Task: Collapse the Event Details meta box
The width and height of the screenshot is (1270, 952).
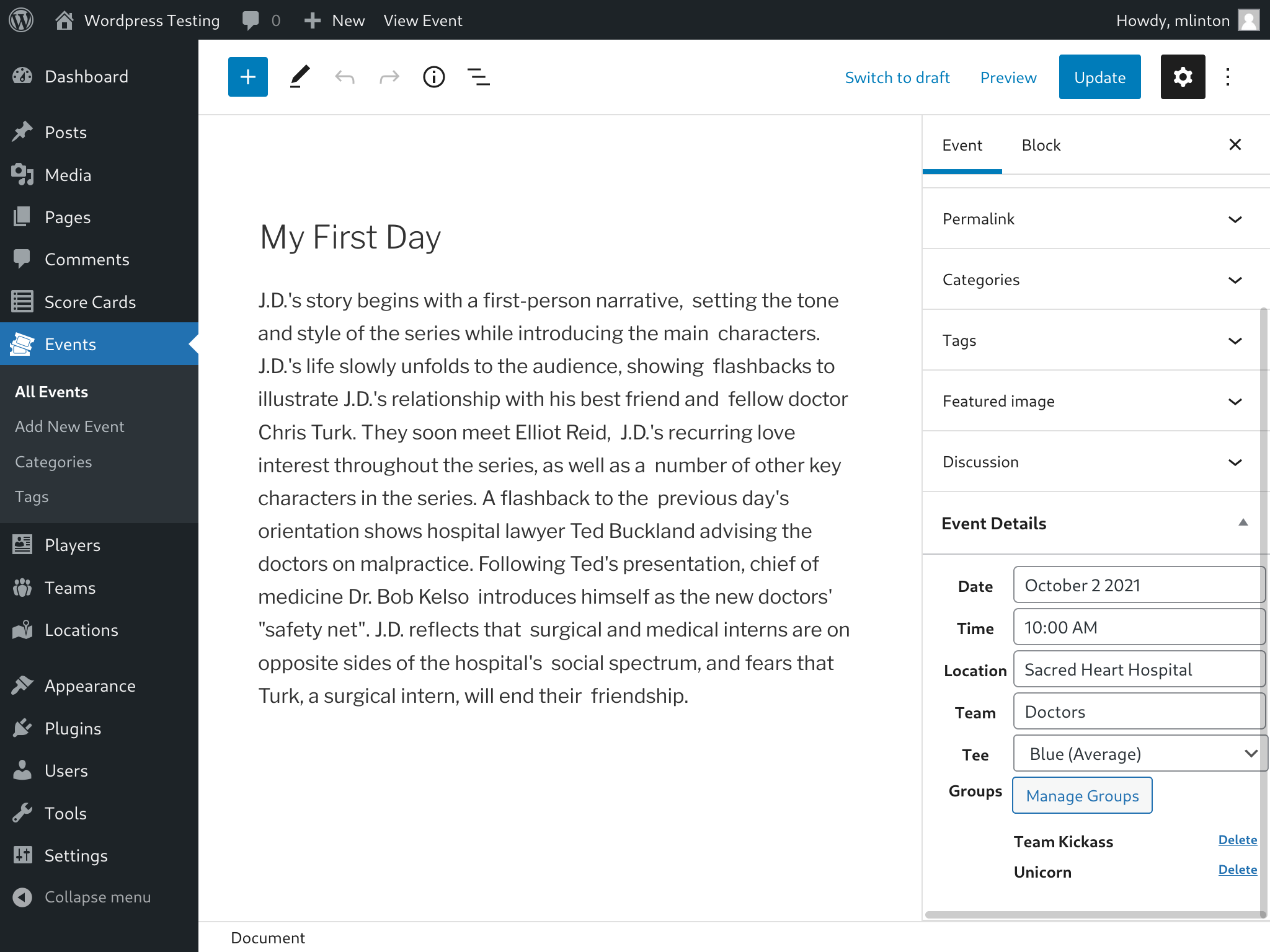Action: coord(1243,522)
